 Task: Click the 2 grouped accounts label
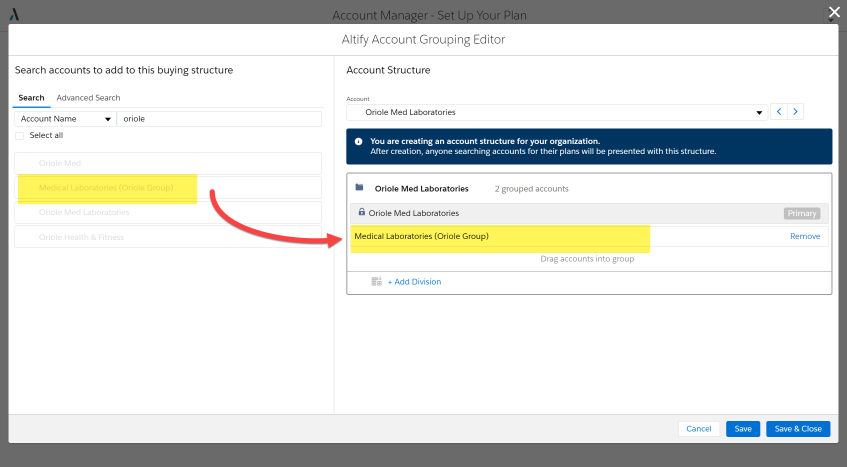click(x=532, y=188)
